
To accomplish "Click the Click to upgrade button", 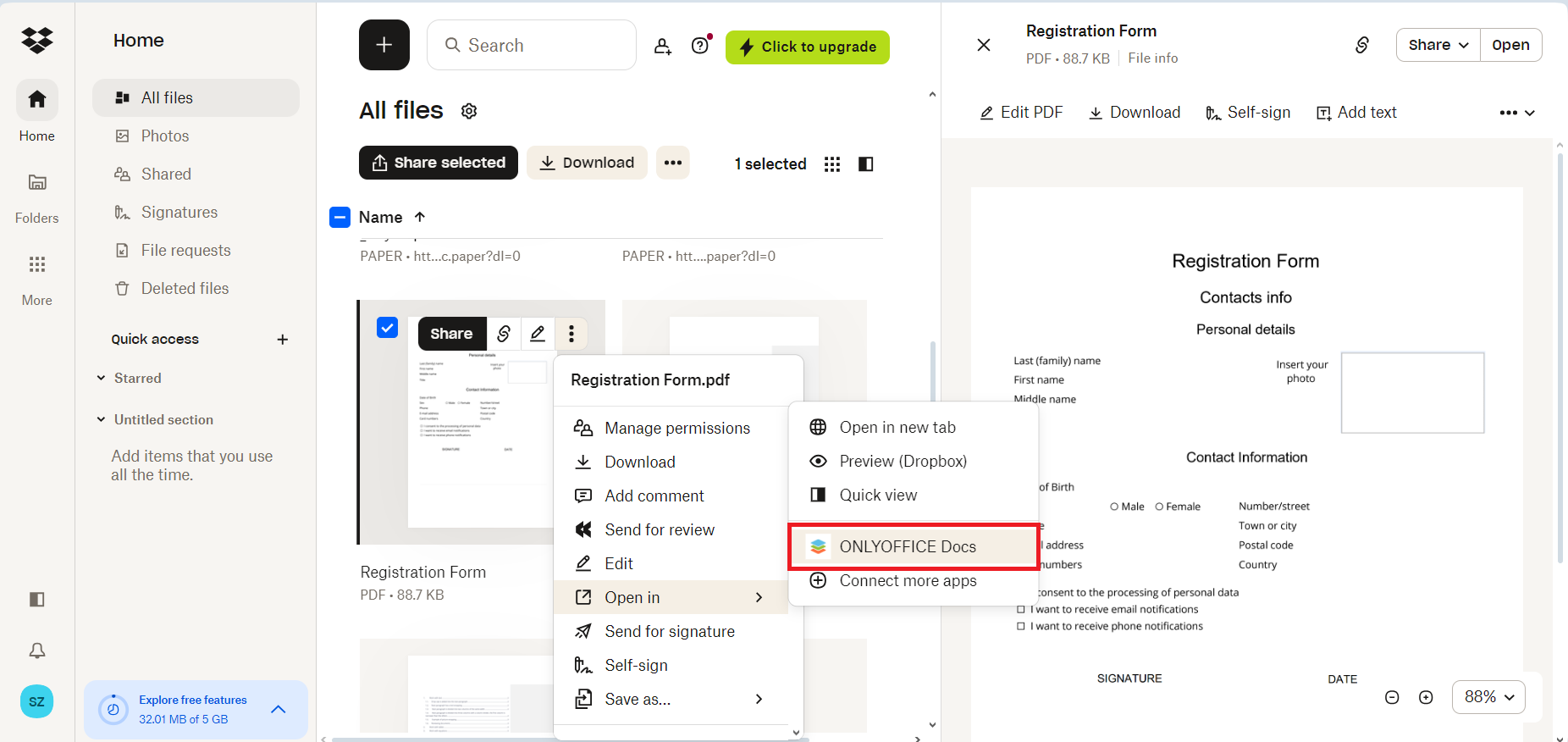I will point(807,47).
